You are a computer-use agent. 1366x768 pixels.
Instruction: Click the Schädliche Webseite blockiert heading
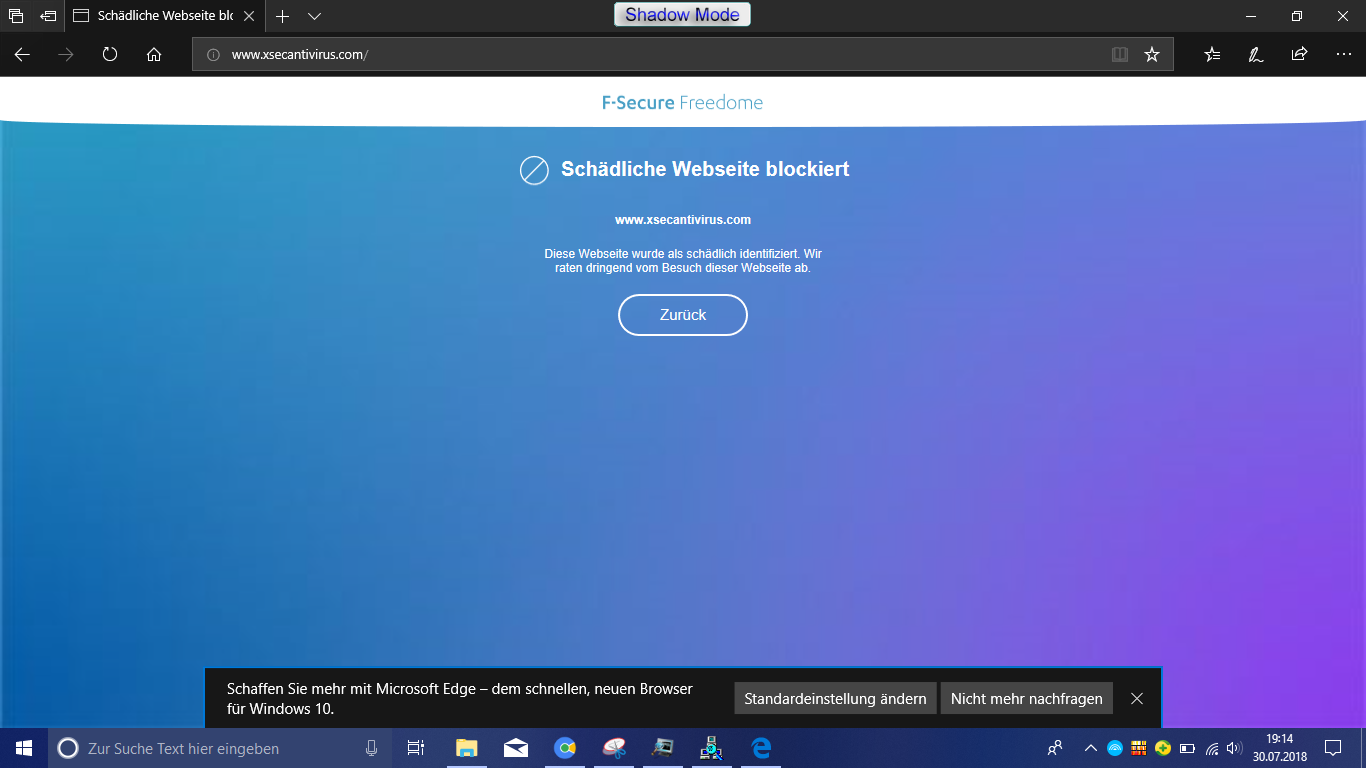705,169
